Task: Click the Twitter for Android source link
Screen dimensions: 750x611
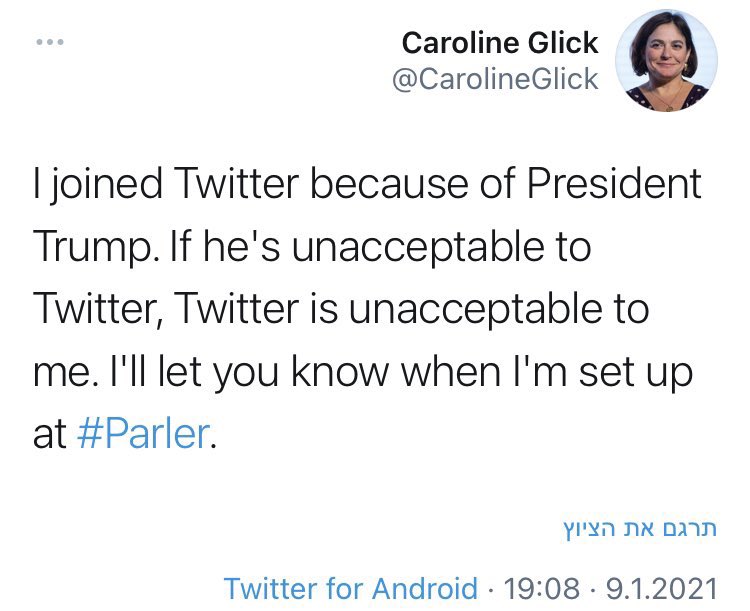Action: tap(350, 588)
